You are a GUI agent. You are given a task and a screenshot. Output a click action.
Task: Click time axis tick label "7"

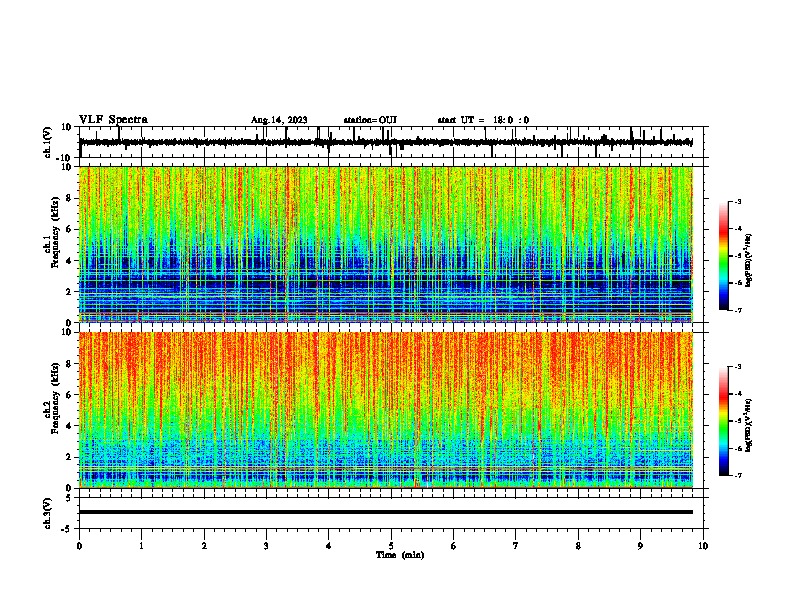[x=516, y=546]
